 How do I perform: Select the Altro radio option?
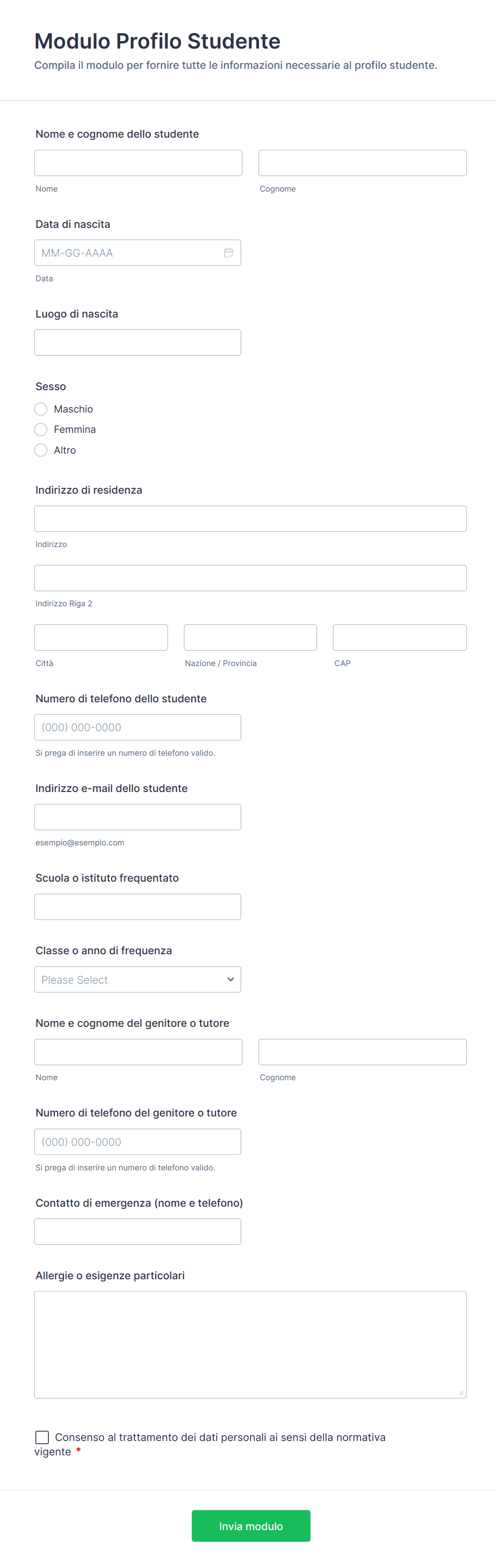(41, 450)
